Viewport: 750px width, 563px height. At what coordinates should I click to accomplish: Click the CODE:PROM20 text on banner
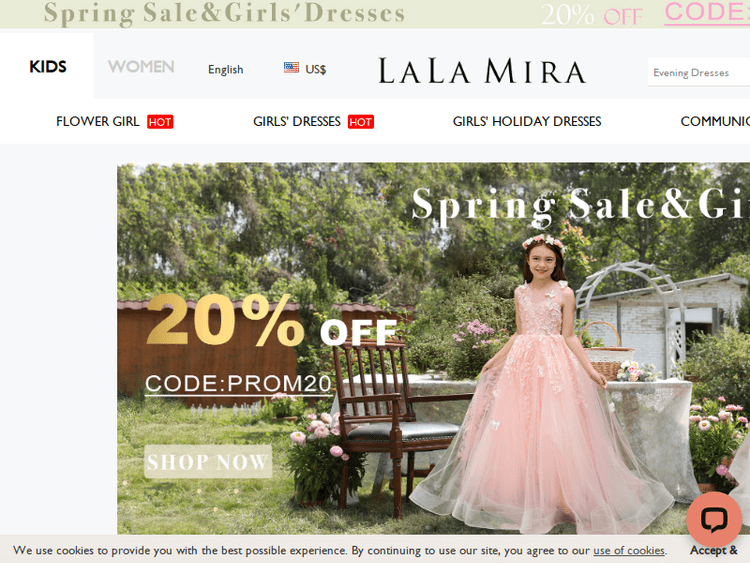pyautogui.click(x=238, y=384)
